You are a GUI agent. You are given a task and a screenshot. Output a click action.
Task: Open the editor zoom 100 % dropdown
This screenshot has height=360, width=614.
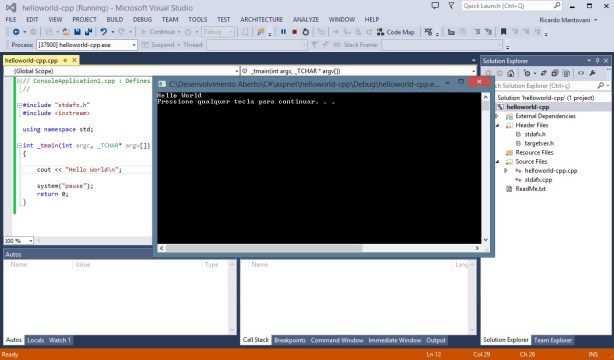pyautogui.click(x=31, y=241)
